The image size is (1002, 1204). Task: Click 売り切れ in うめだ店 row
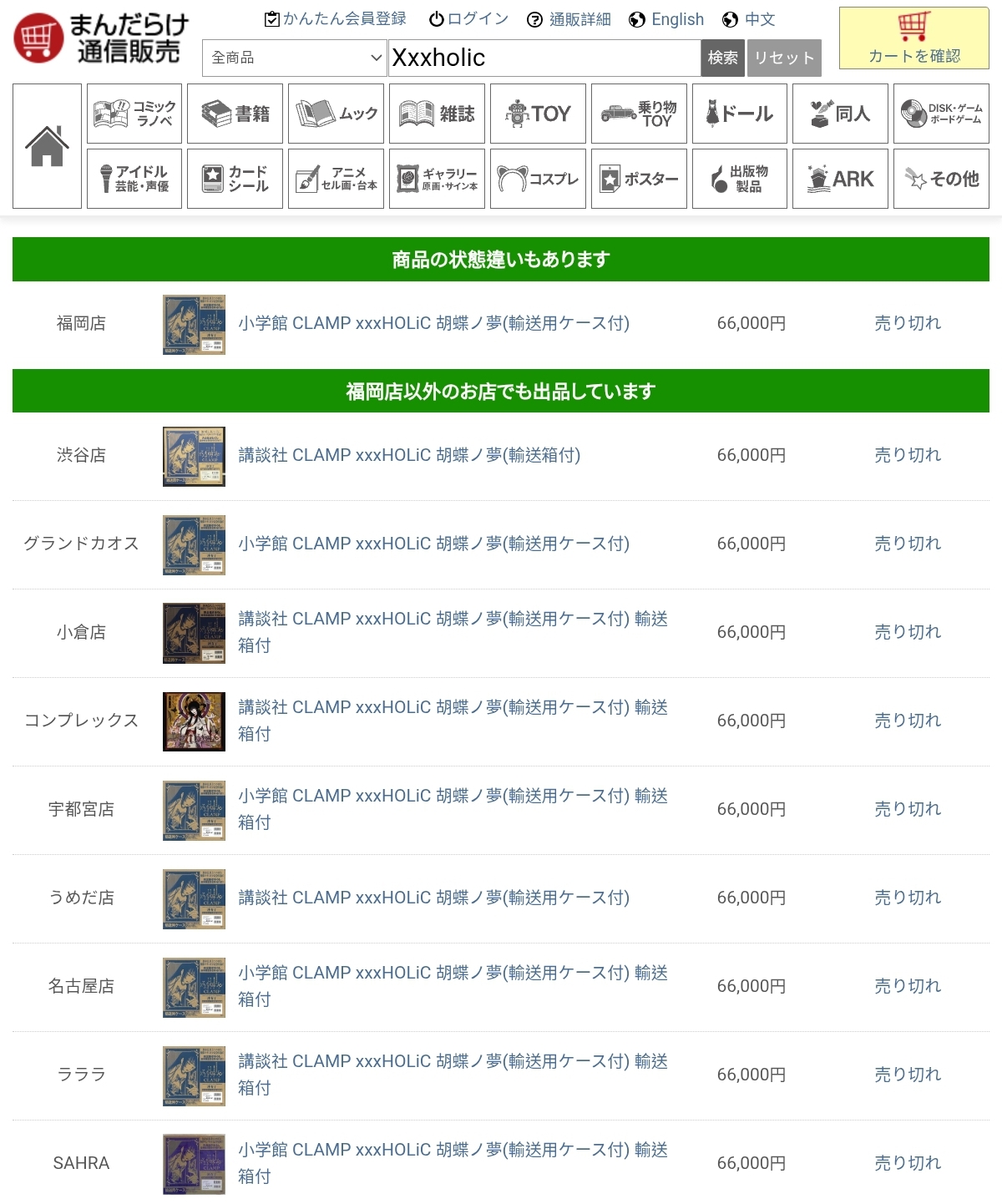click(908, 898)
